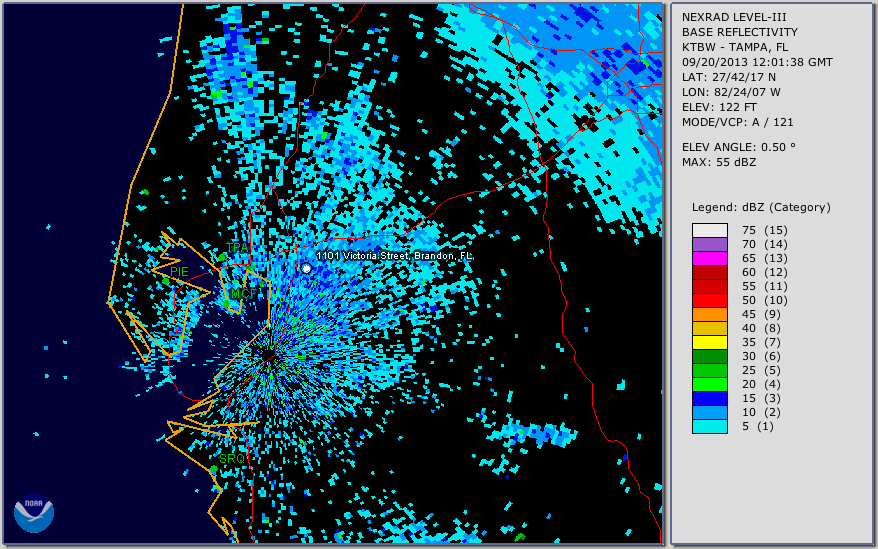Click the 70 dBZ purple legend swatch
The image size is (878, 549).
(709, 244)
